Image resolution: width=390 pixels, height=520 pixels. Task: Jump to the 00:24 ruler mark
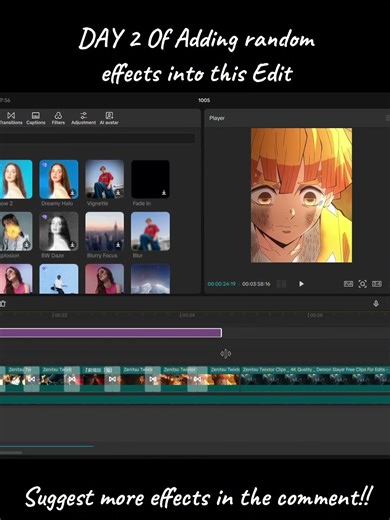187,315
